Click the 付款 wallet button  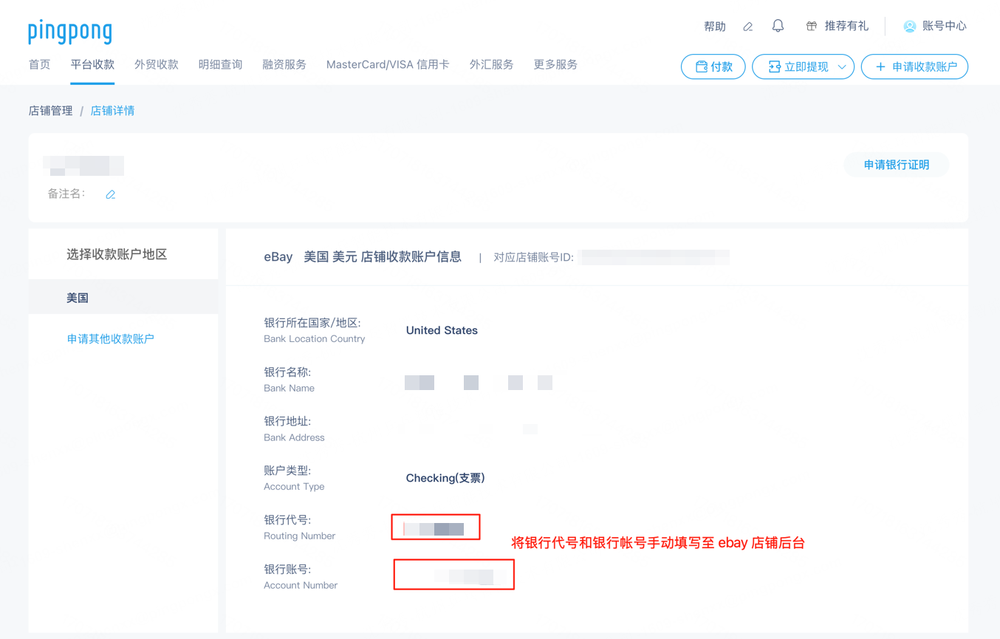click(x=713, y=67)
